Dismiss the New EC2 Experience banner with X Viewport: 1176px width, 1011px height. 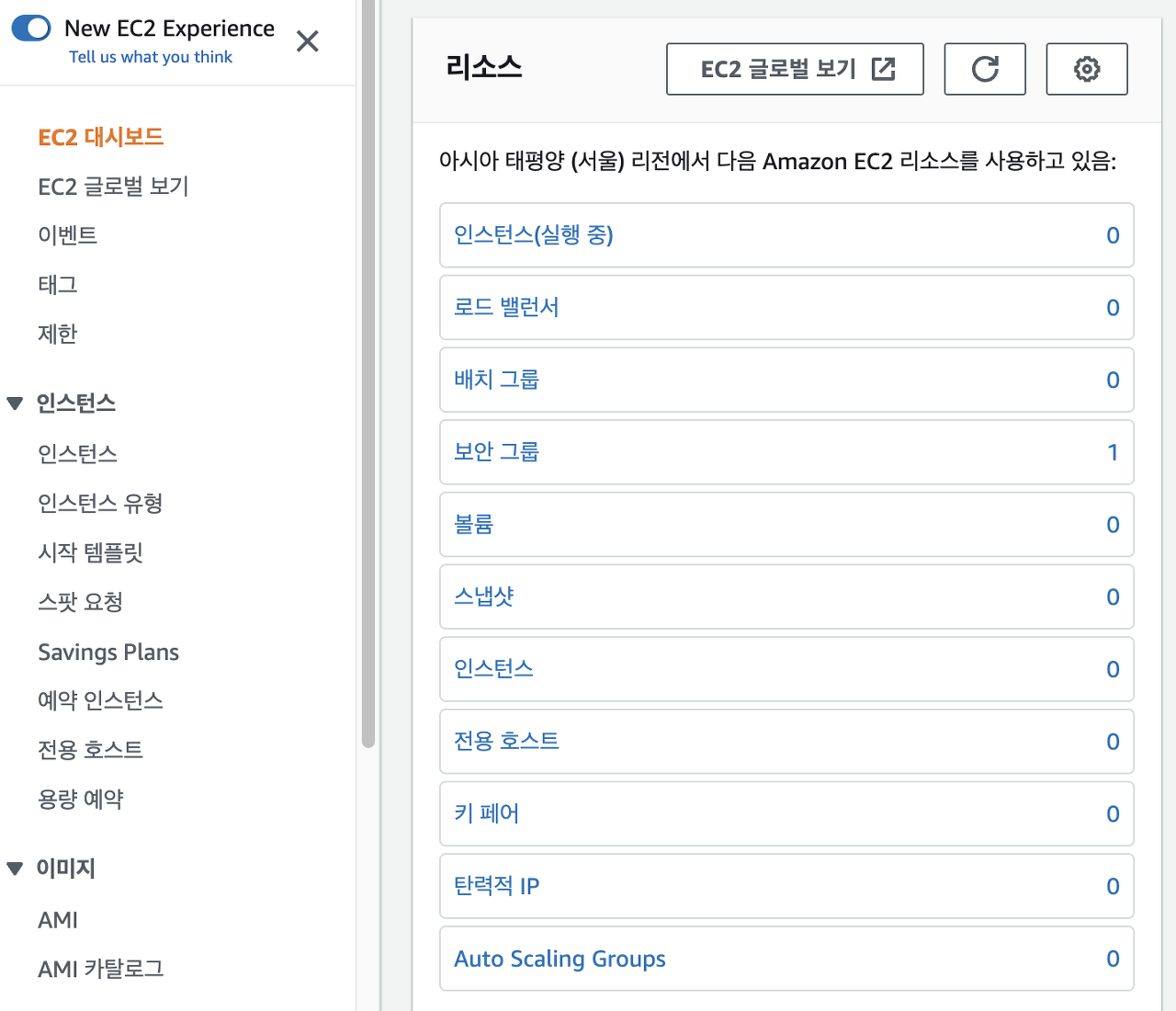pyautogui.click(x=308, y=41)
